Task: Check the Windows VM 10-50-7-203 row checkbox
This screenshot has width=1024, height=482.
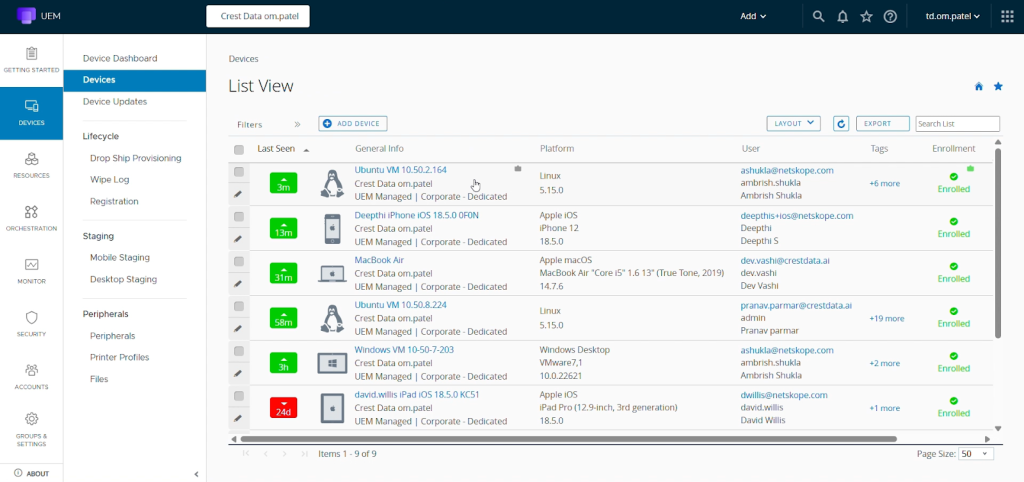Action: [239, 351]
